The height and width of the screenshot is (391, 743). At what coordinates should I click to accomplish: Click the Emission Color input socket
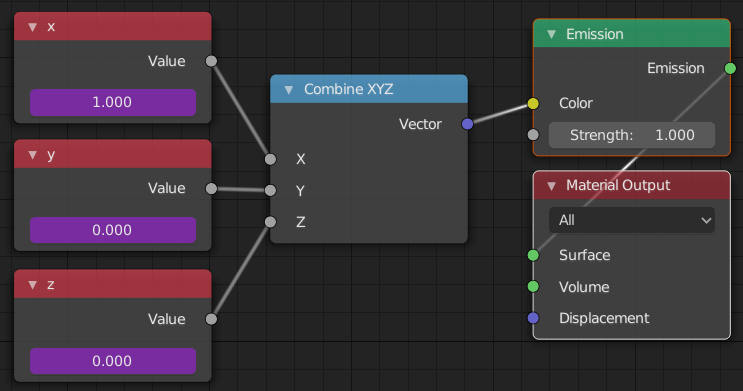[x=533, y=103]
